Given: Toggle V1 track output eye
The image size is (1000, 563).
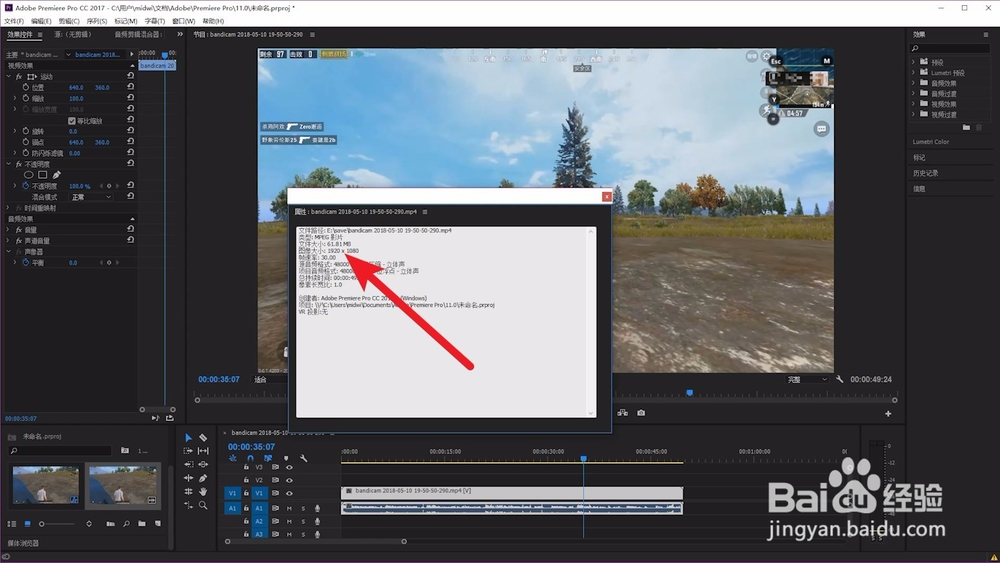Looking at the screenshot, I should tap(289, 494).
